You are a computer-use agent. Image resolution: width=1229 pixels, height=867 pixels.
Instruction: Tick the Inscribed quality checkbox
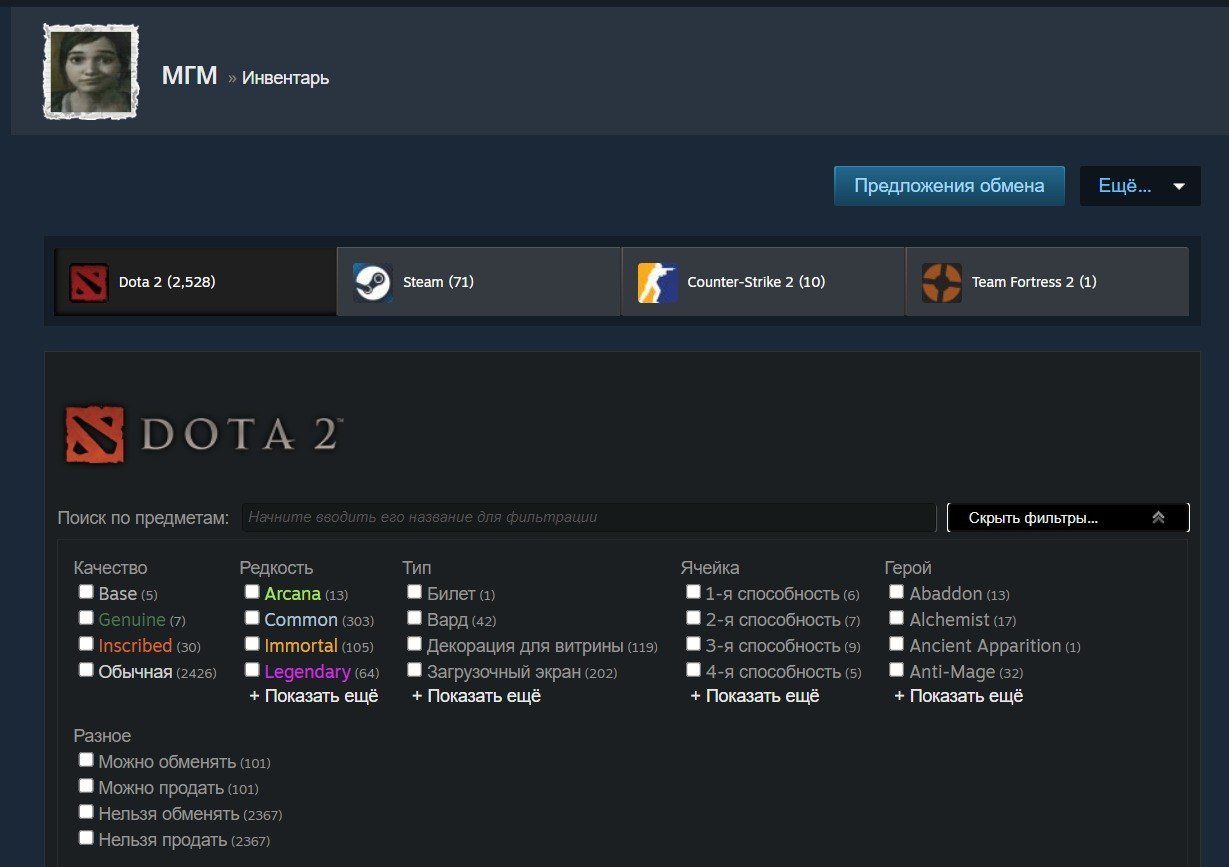pyautogui.click(x=87, y=644)
